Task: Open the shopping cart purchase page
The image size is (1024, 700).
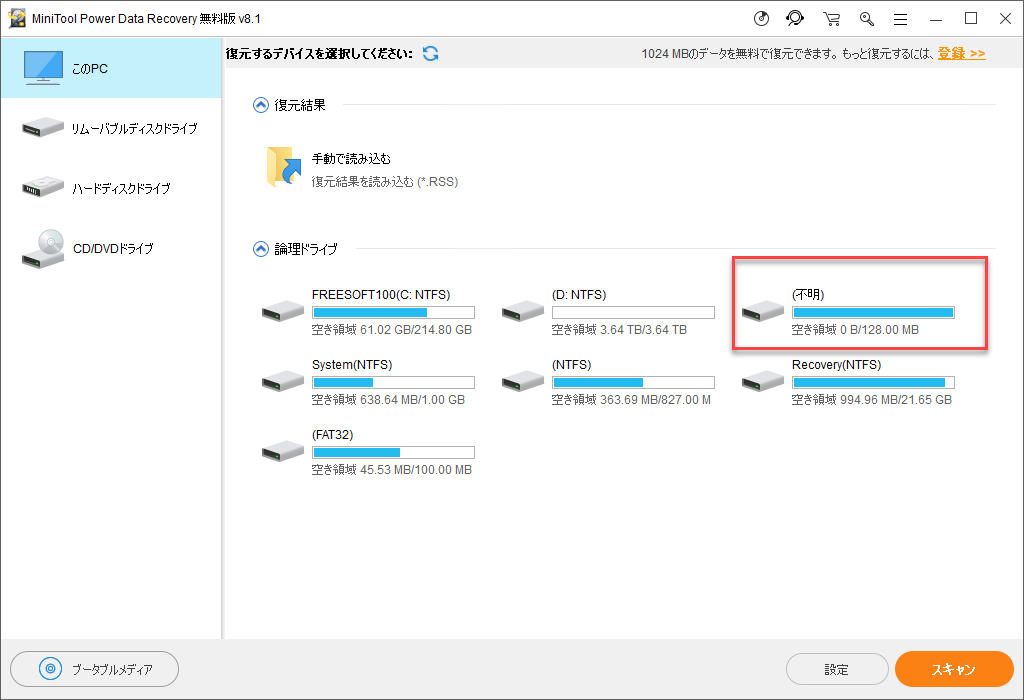Action: (831, 18)
